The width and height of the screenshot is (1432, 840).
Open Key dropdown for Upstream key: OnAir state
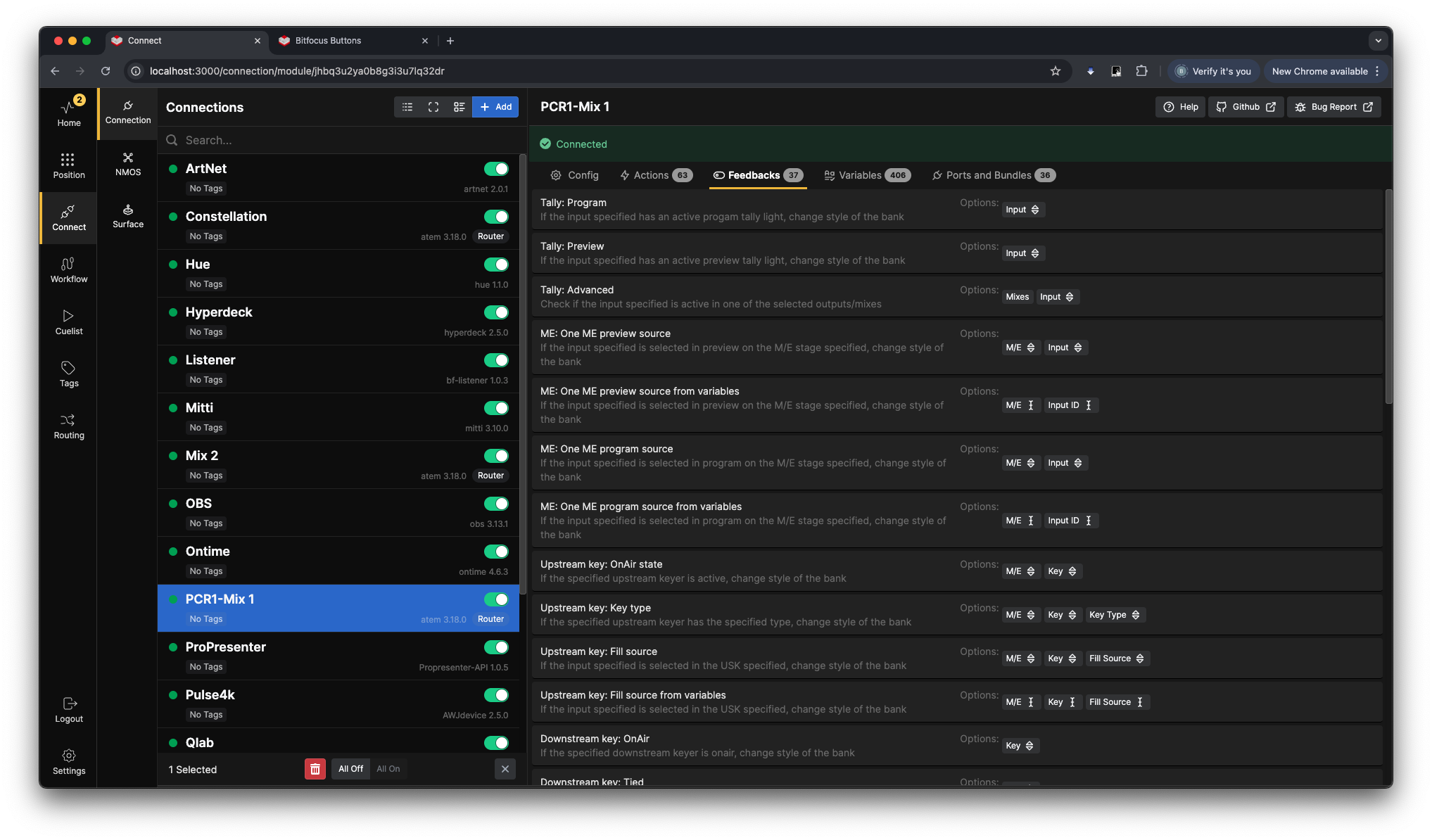(x=1062, y=571)
